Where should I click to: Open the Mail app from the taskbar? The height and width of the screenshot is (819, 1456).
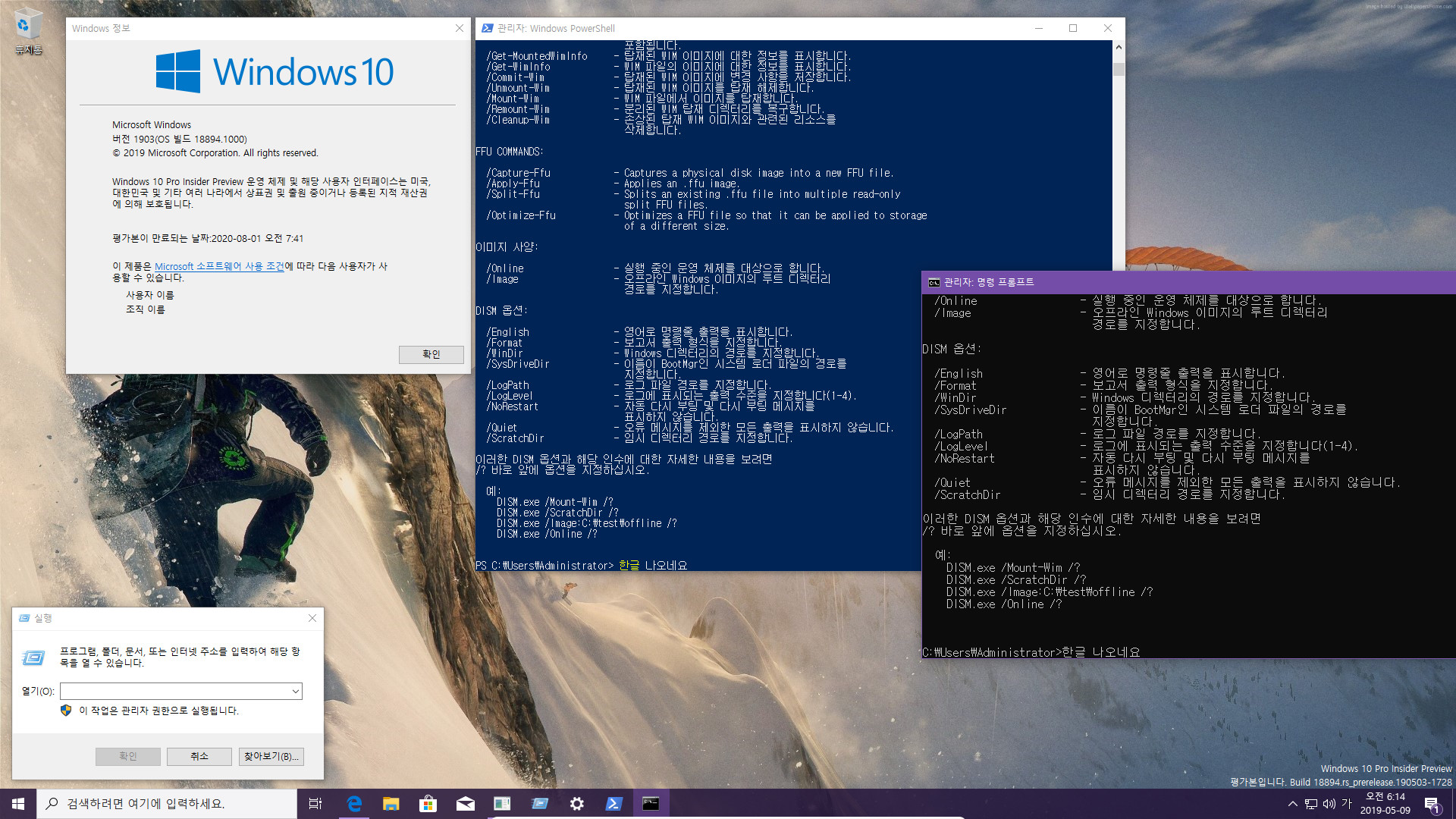click(465, 804)
